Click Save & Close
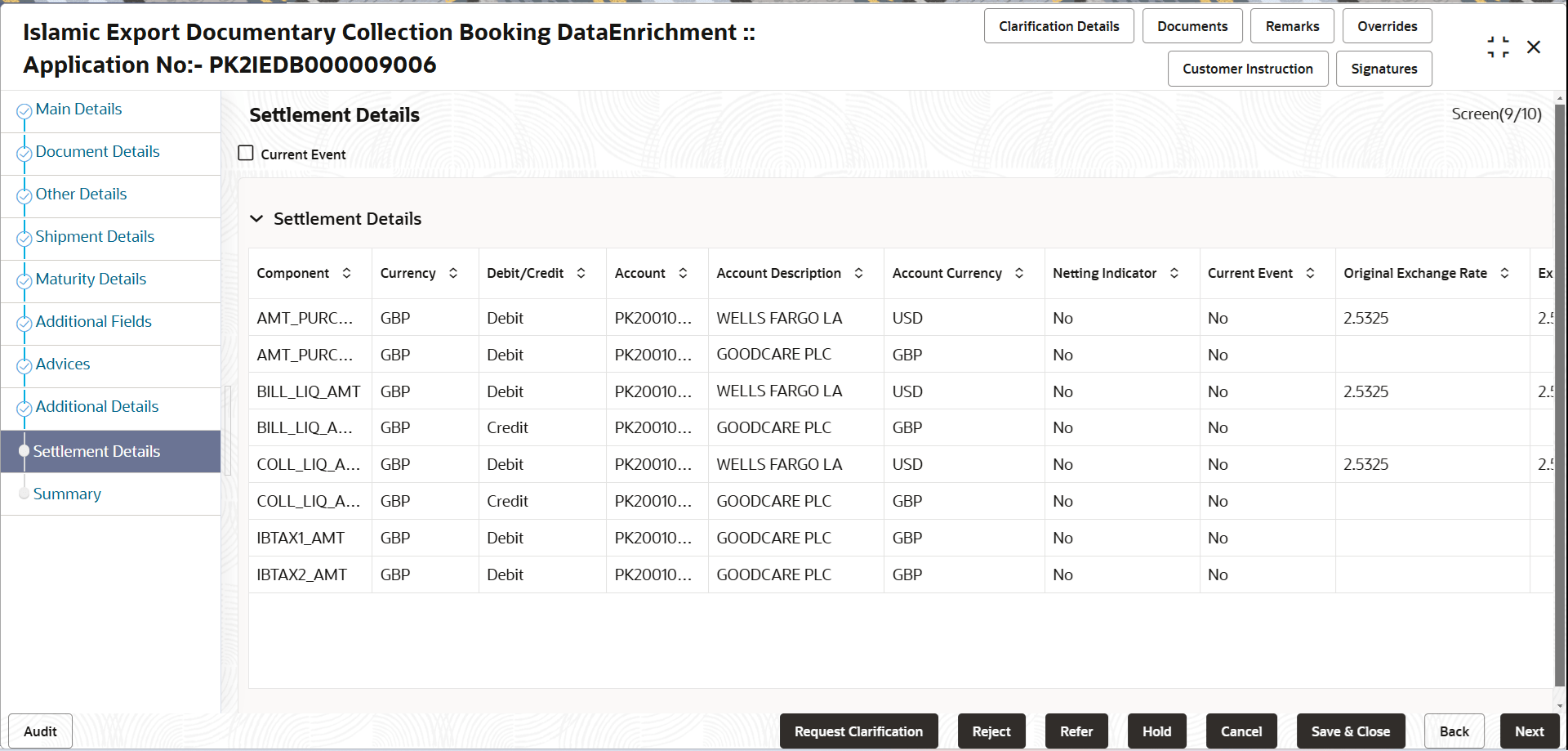 coord(1351,731)
